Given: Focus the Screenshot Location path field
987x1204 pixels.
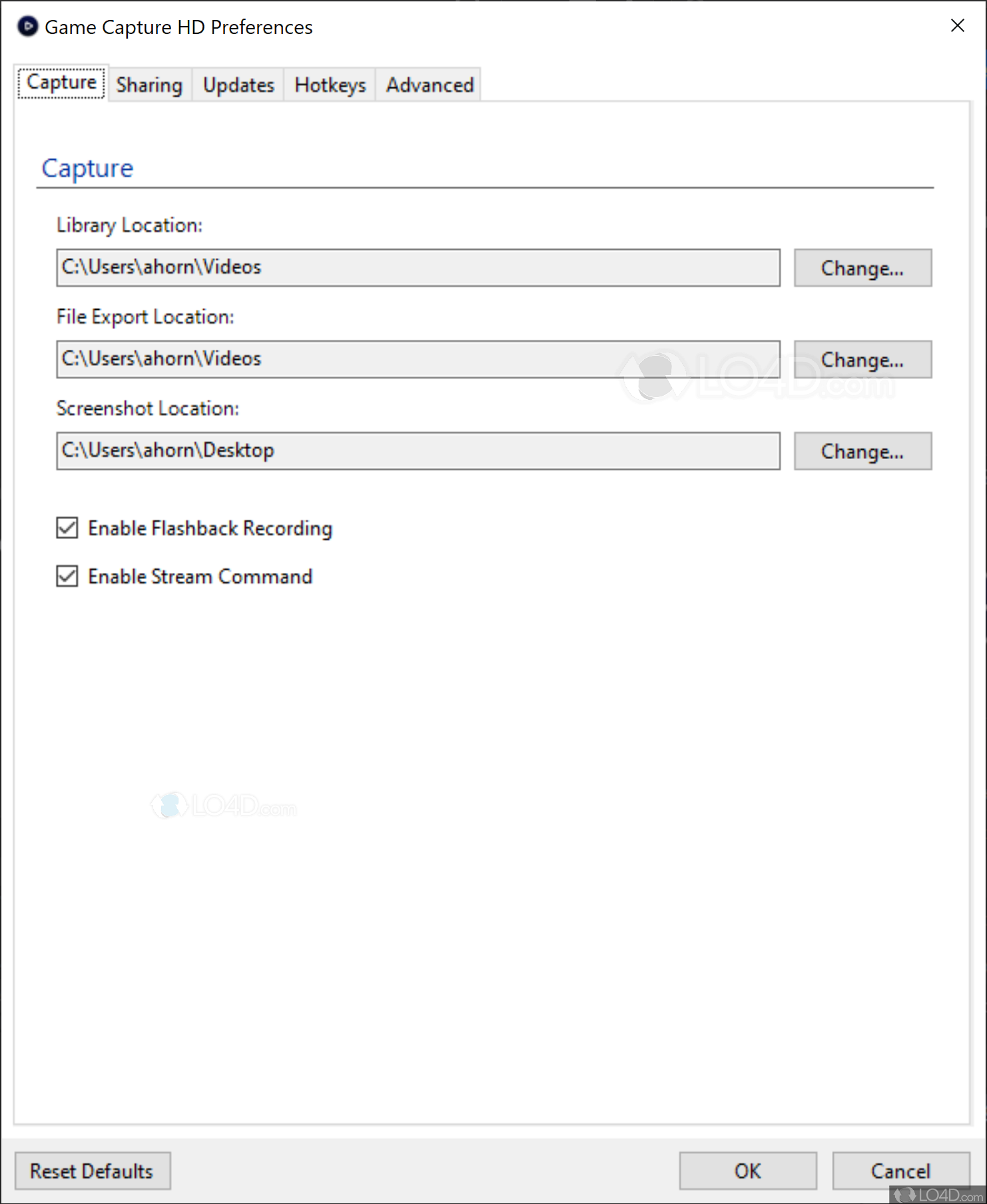Looking at the screenshot, I should click(x=418, y=451).
